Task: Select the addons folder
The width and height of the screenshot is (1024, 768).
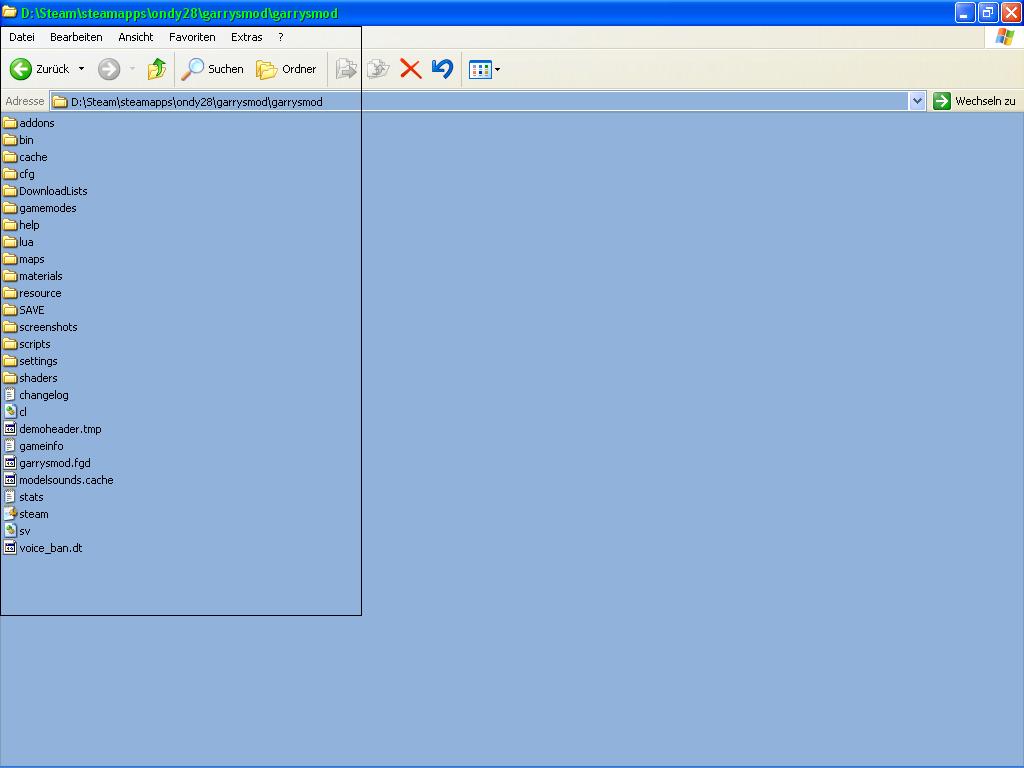Action: pos(36,123)
